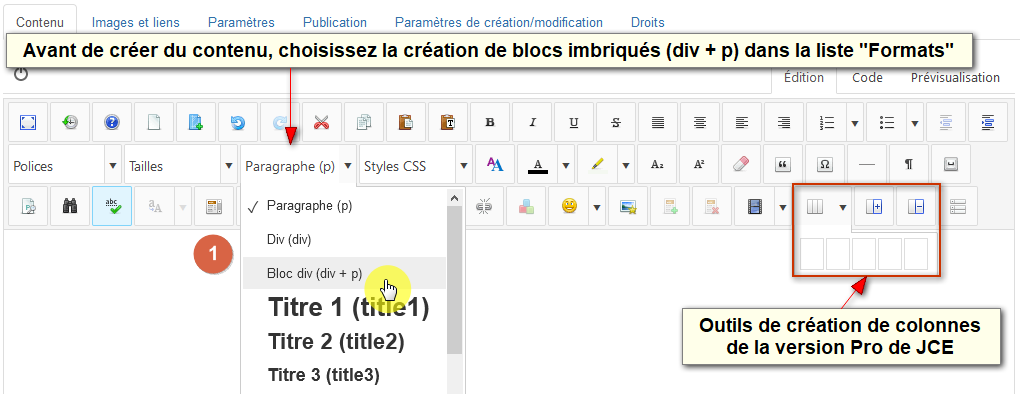Image resolution: width=1020 pixels, height=394 pixels.
Task: Click the Cut scissors icon
Action: pyautogui.click(x=321, y=122)
